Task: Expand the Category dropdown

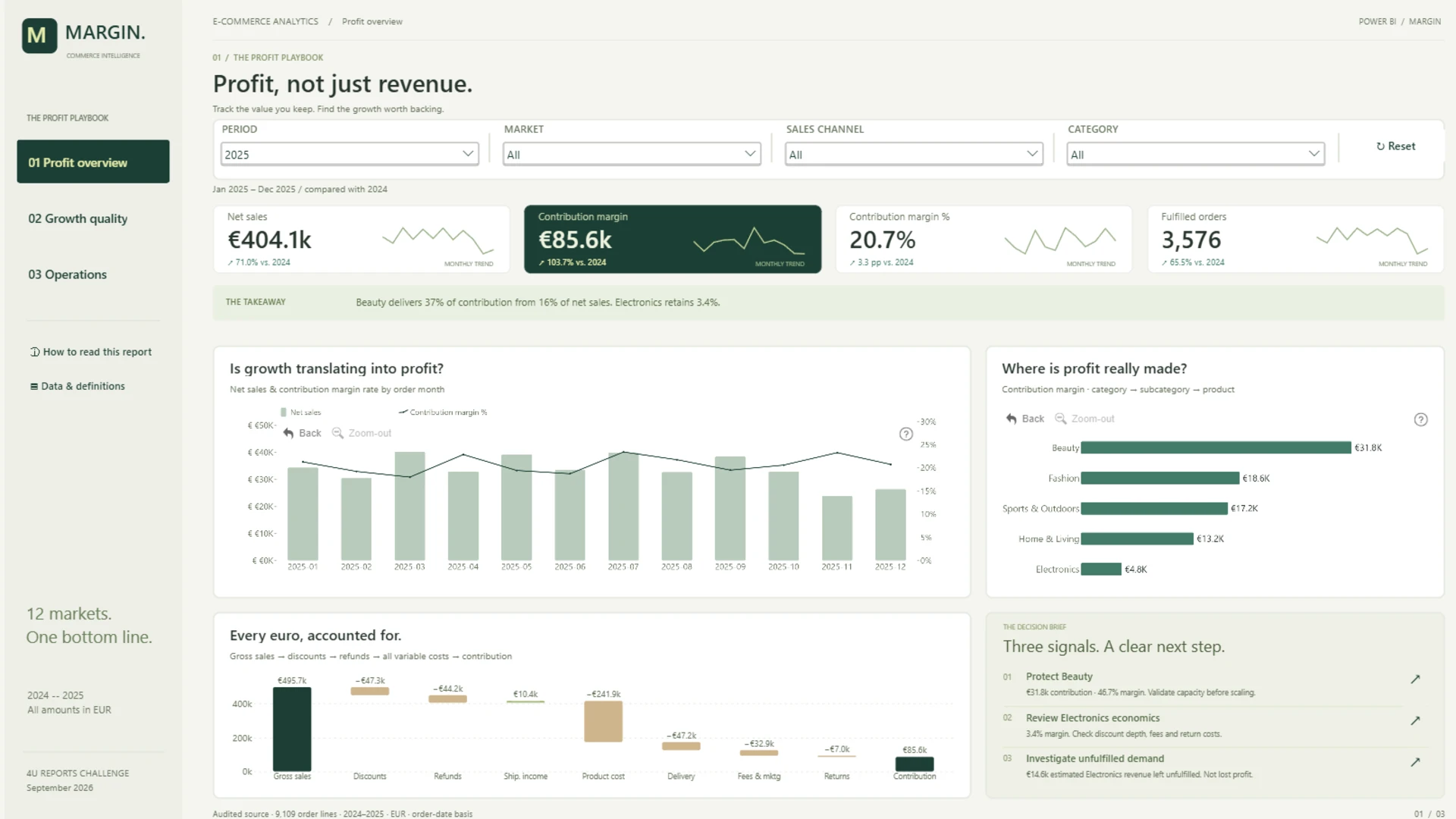Action: tap(1196, 154)
